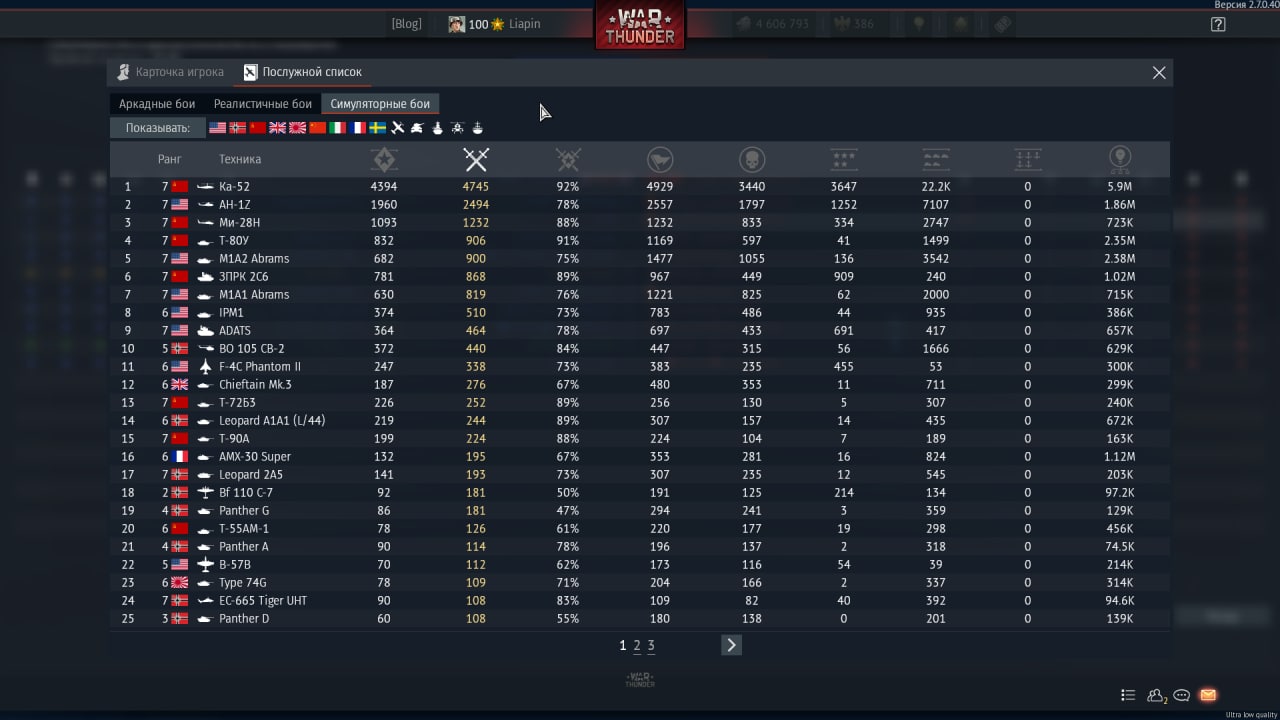Open the mail inbox icon
Image resolution: width=1280 pixels, height=720 pixels.
tap(1208, 695)
